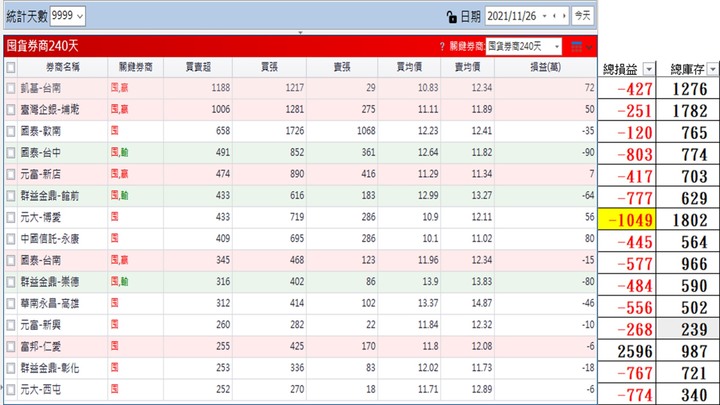Click 賣張 value 1068
The width and height of the screenshot is (720, 405).
[366, 131]
